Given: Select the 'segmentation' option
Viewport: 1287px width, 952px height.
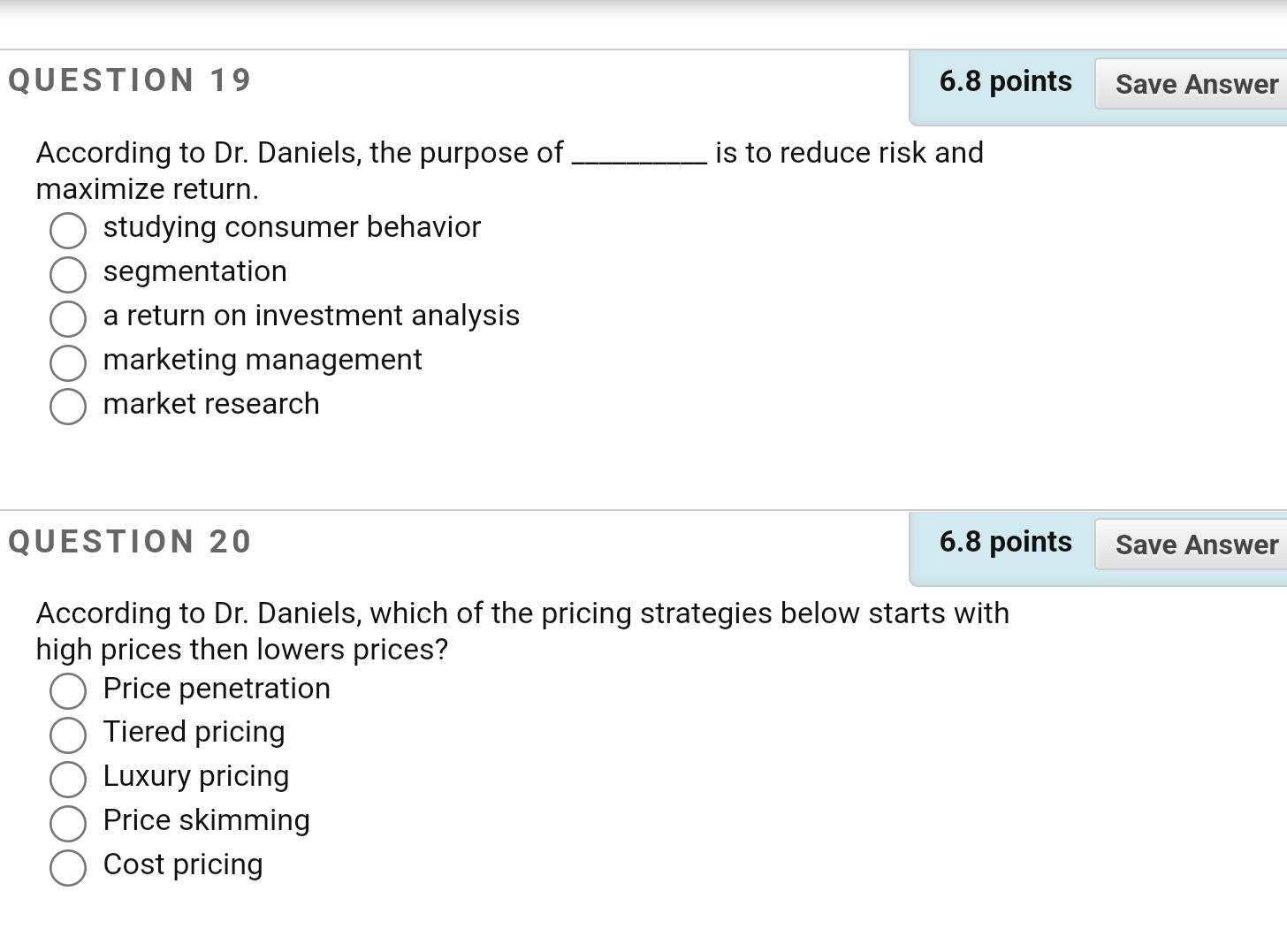Looking at the screenshot, I should pos(68,275).
